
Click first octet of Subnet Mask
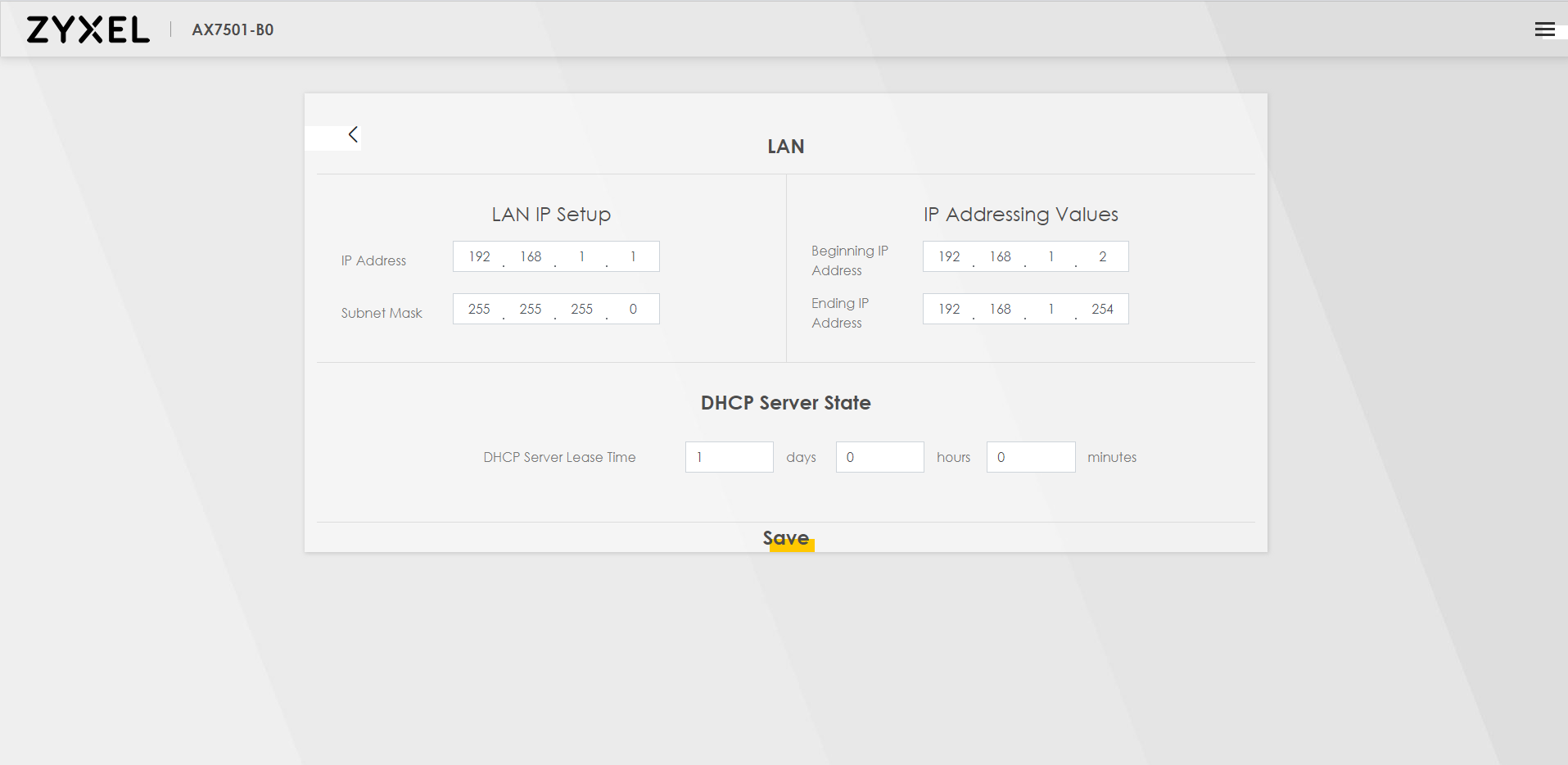coord(479,309)
